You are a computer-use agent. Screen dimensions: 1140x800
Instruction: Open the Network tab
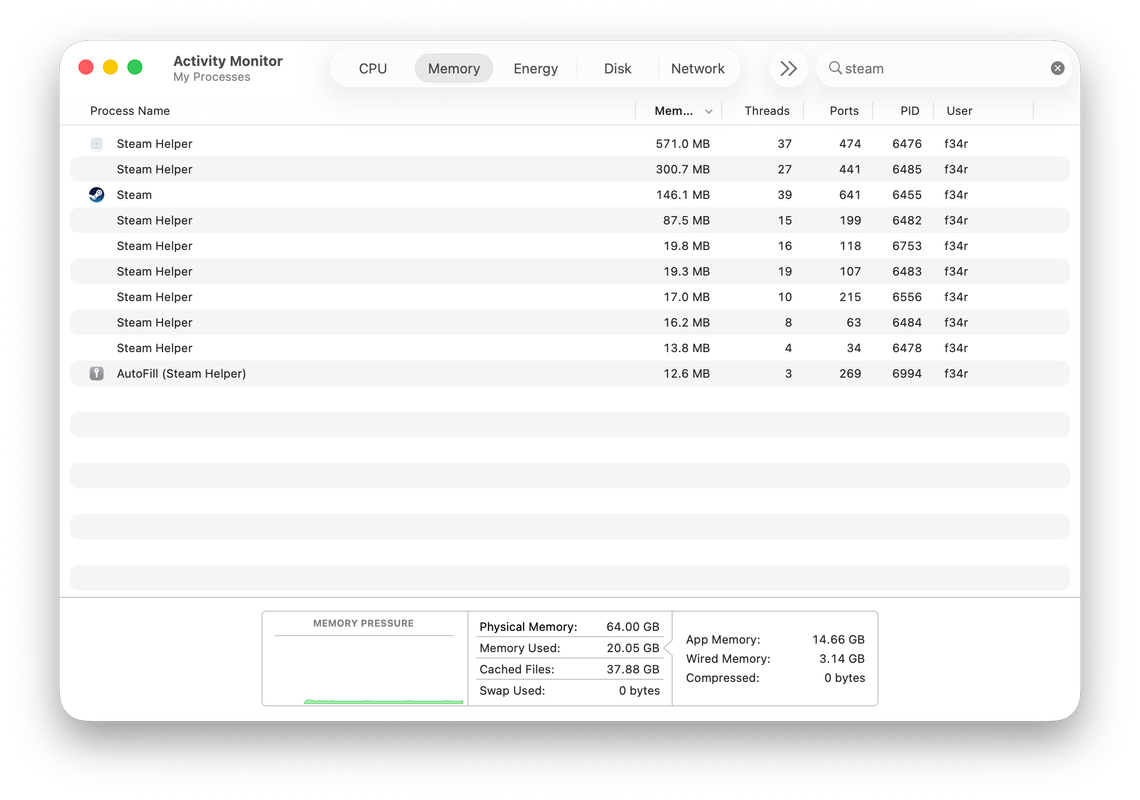[x=698, y=68]
